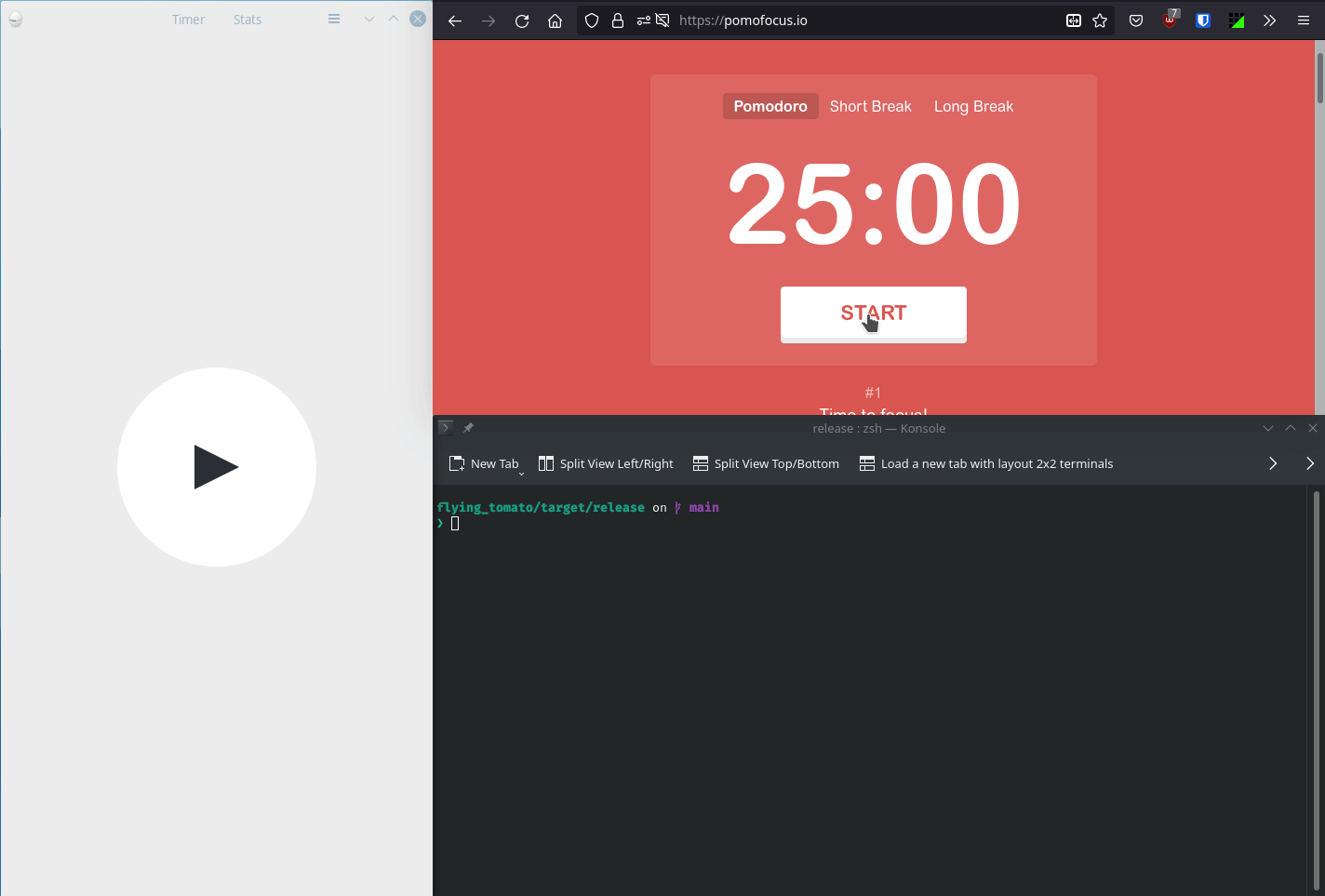This screenshot has height=896, width=1325.
Task: Open the timer app hamburger menu
Action: coord(334,19)
